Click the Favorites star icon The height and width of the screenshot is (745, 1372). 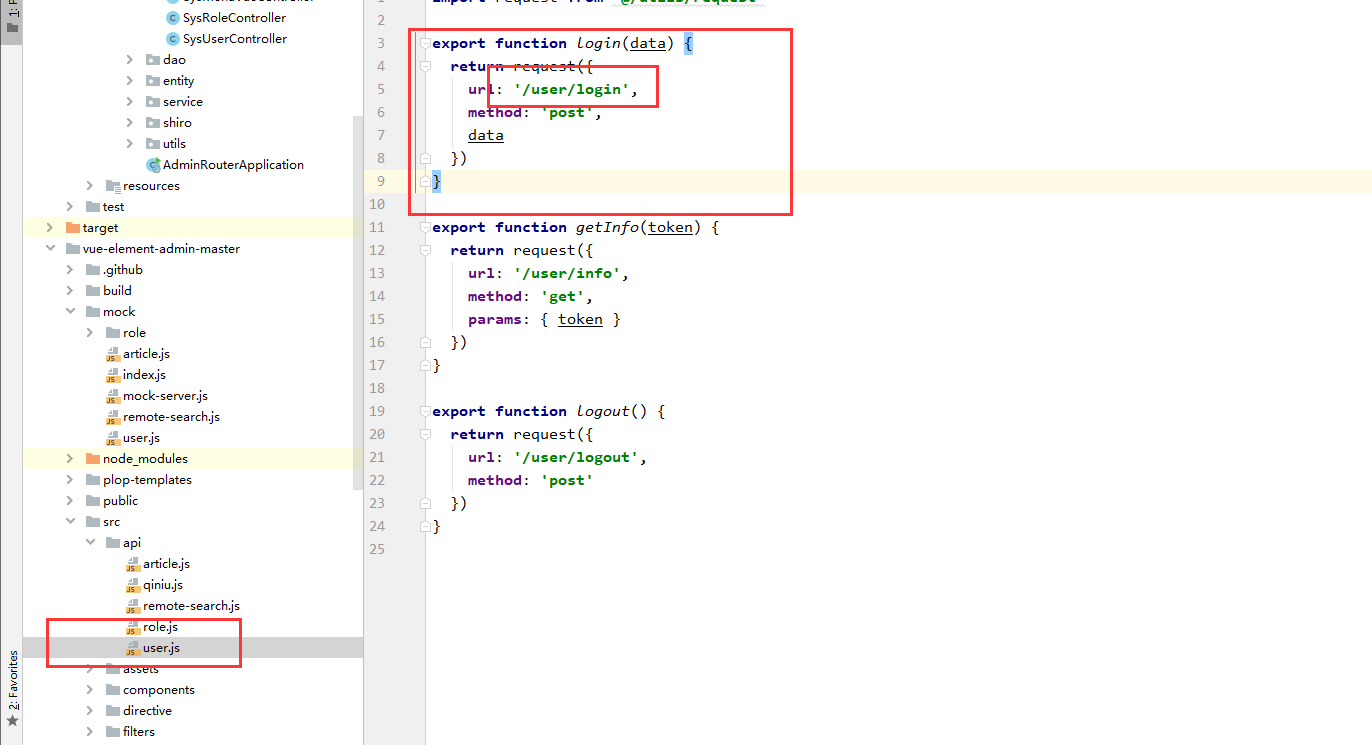[x=12, y=721]
